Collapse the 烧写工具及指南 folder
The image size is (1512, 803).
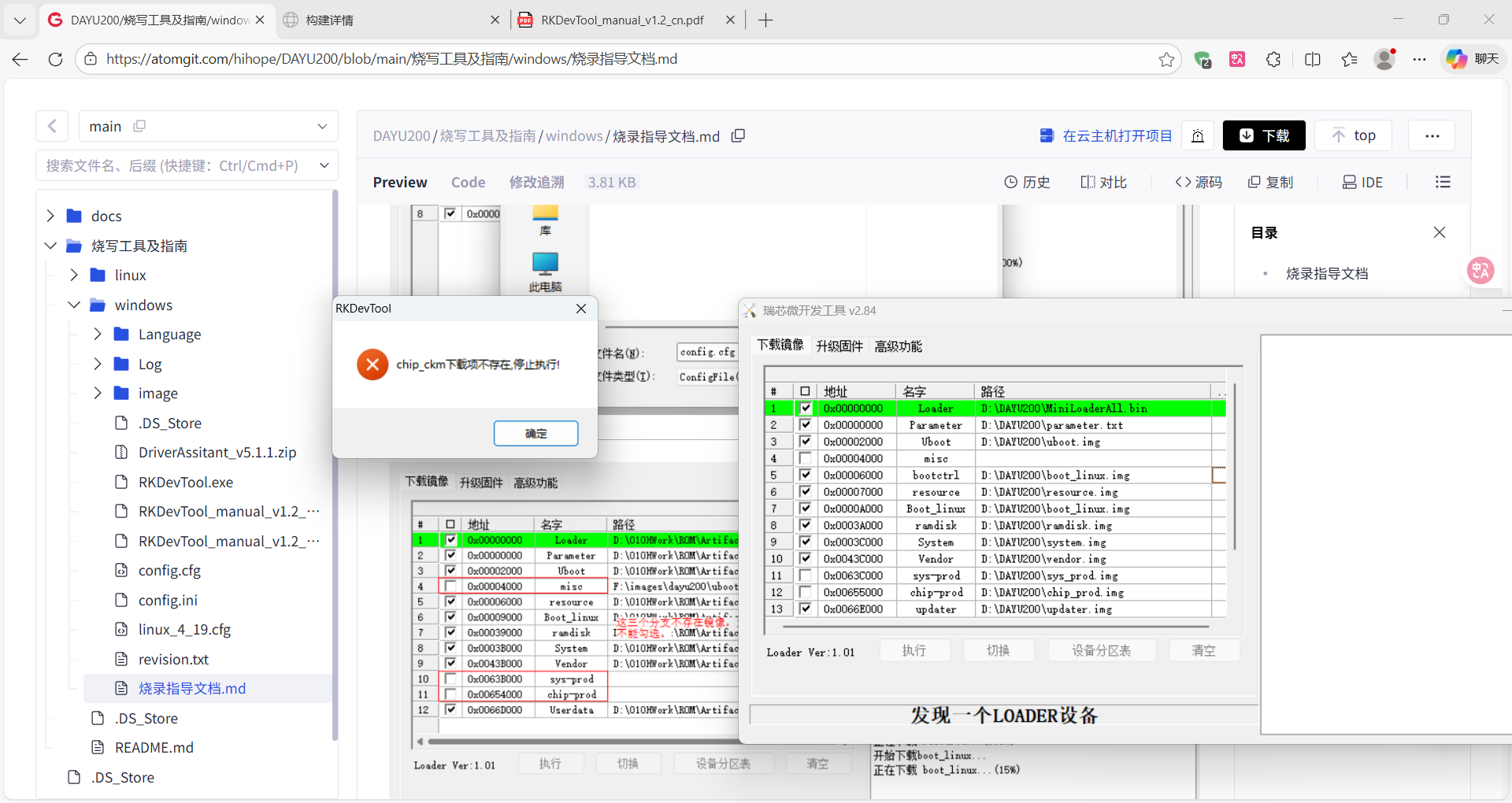(x=50, y=246)
